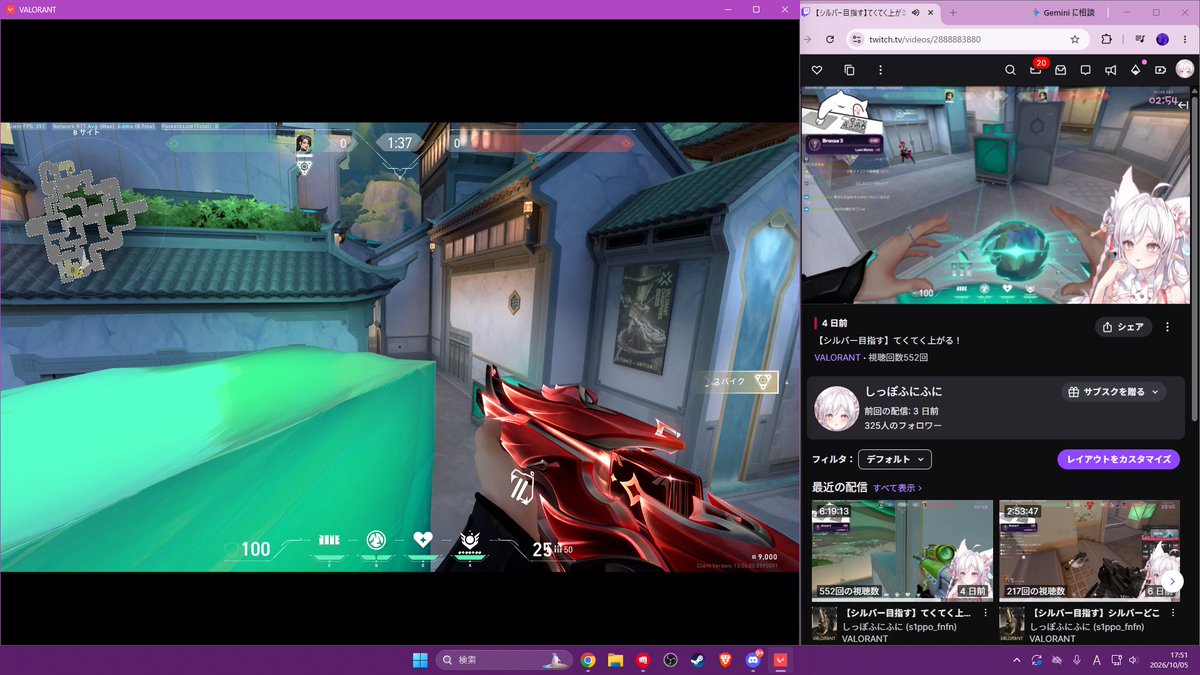Open the Twitch bits diamond icon
Viewport: 1200px width, 675px height.
(1135, 70)
